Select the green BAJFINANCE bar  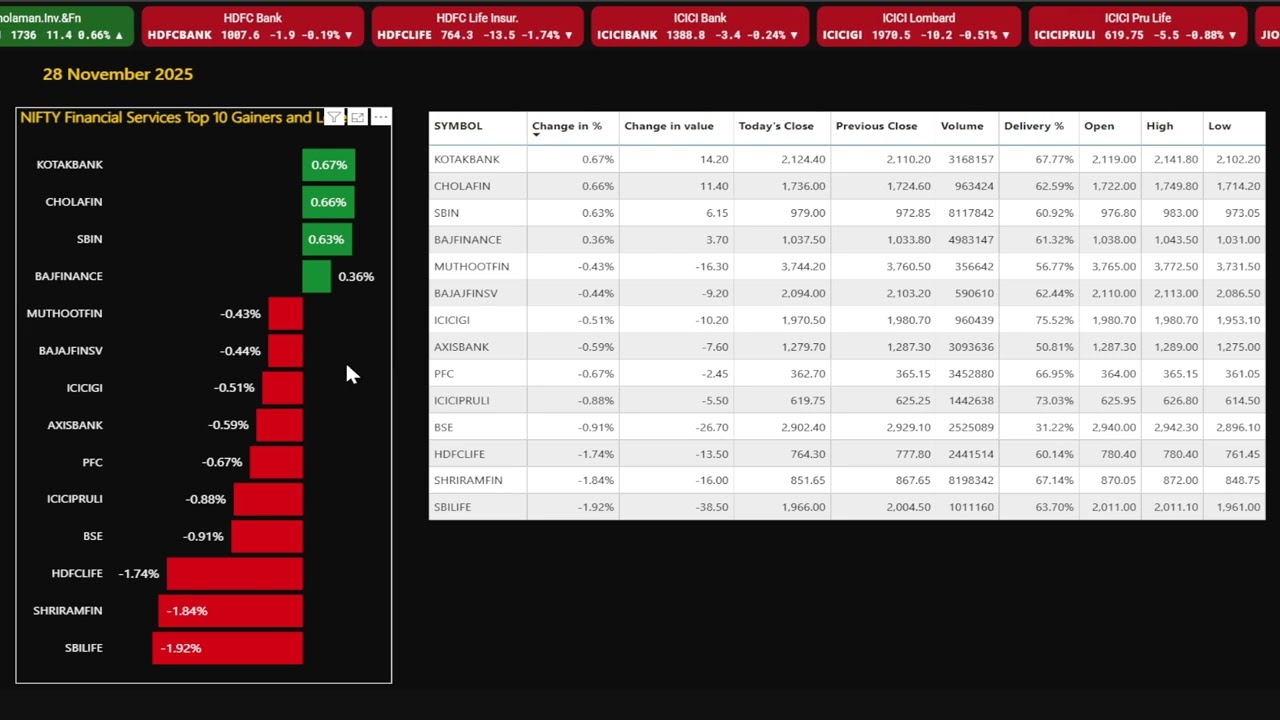click(x=316, y=276)
